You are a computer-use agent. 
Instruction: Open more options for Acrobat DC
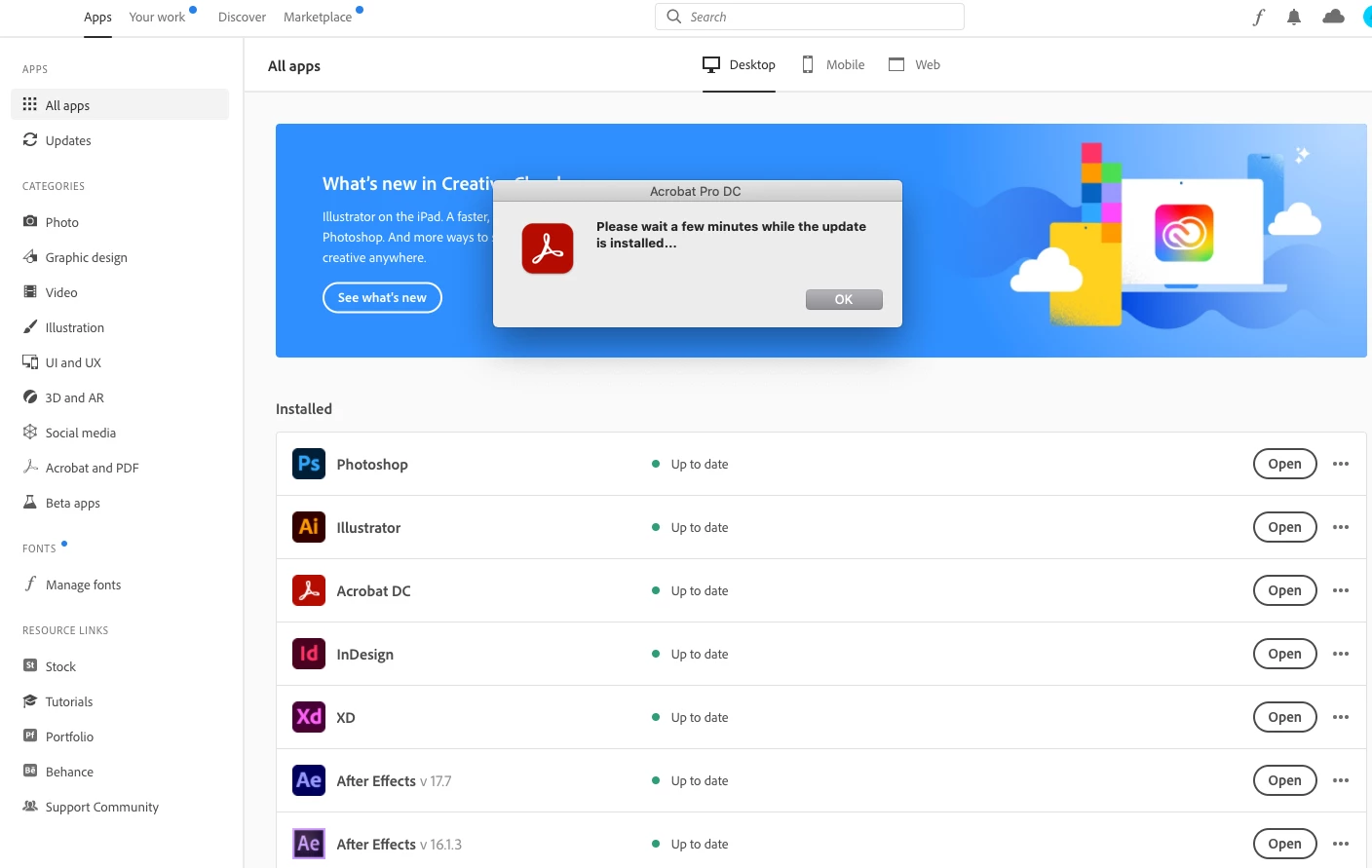tap(1341, 590)
